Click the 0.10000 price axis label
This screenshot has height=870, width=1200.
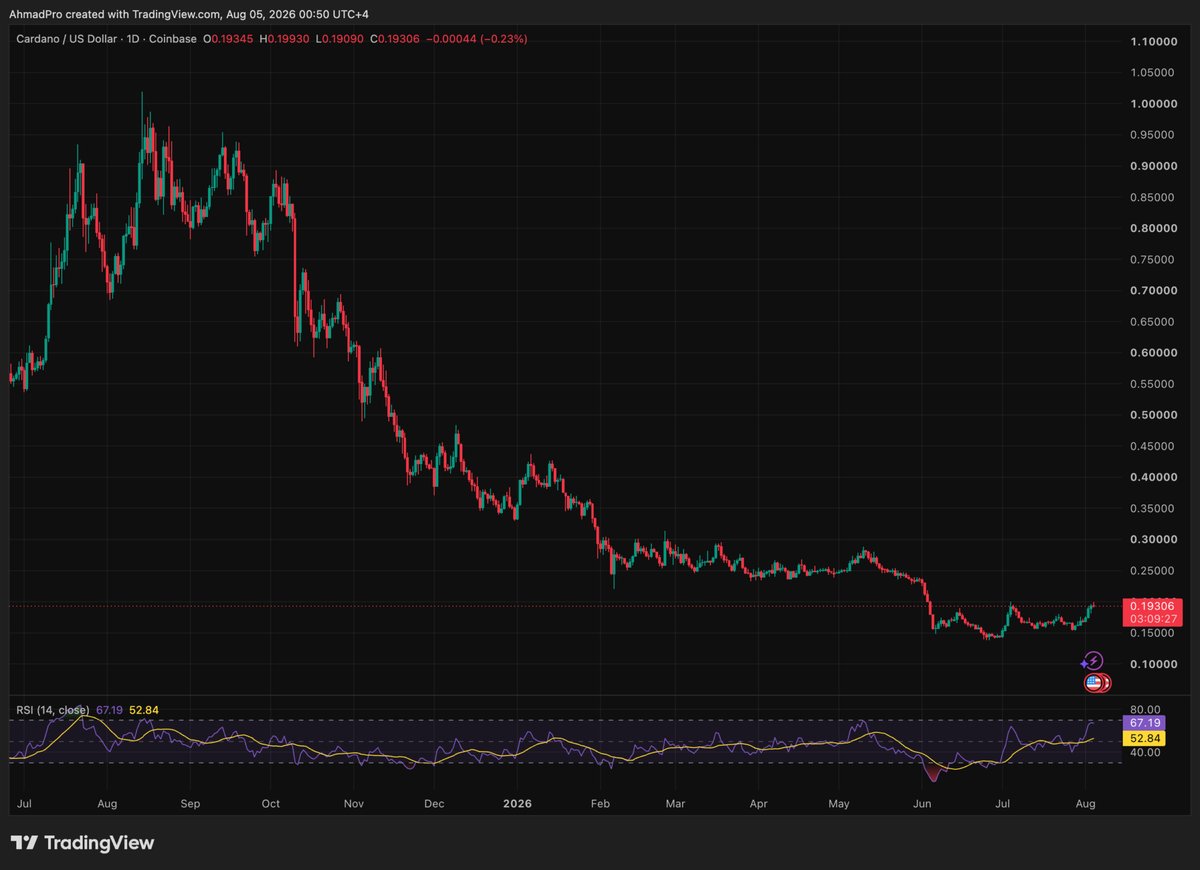(1152, 664)
